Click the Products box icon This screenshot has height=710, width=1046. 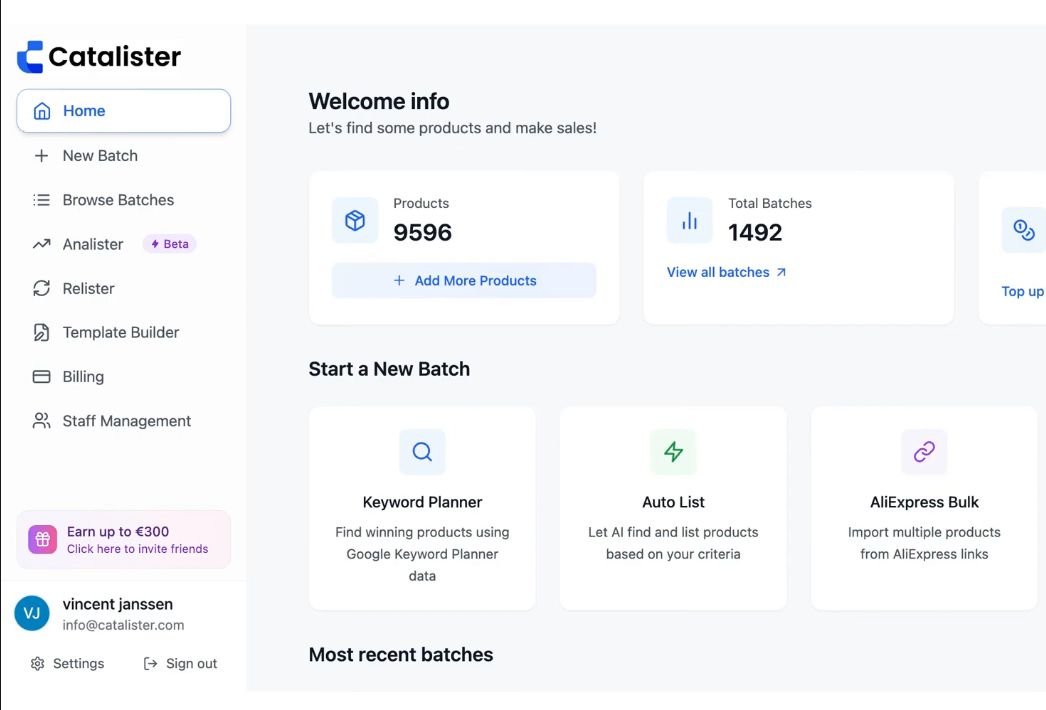pos(355,221)
